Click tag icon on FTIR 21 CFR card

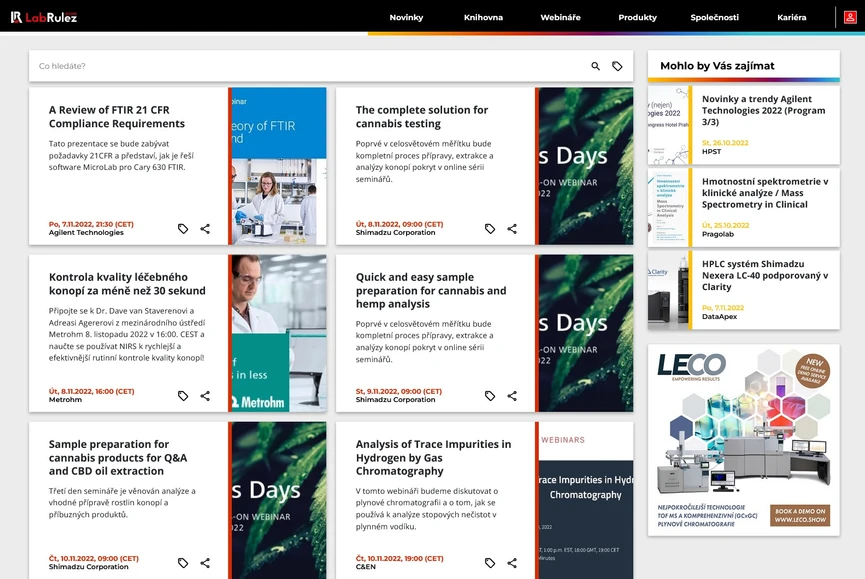point(183,228)
